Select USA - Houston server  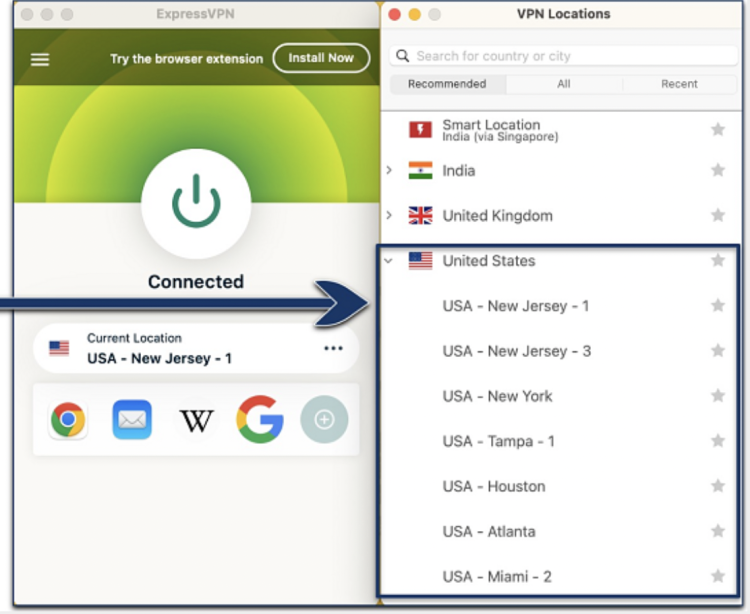point(494,486)
